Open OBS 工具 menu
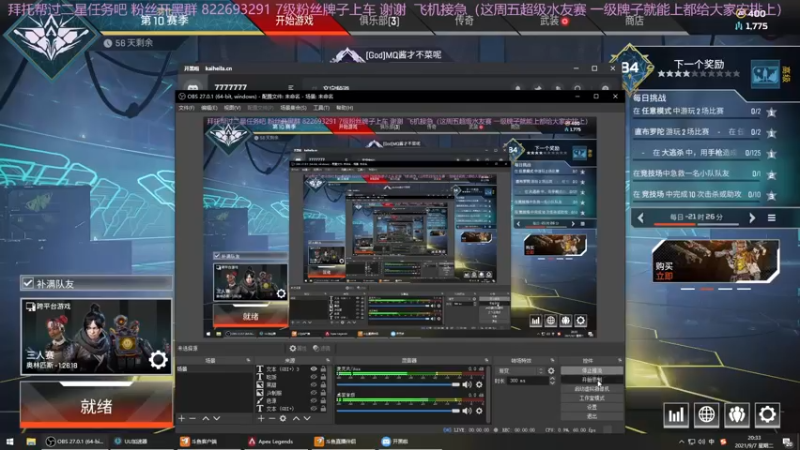The height and width of the screenshot is (450, 800). [x=321, y=108]
